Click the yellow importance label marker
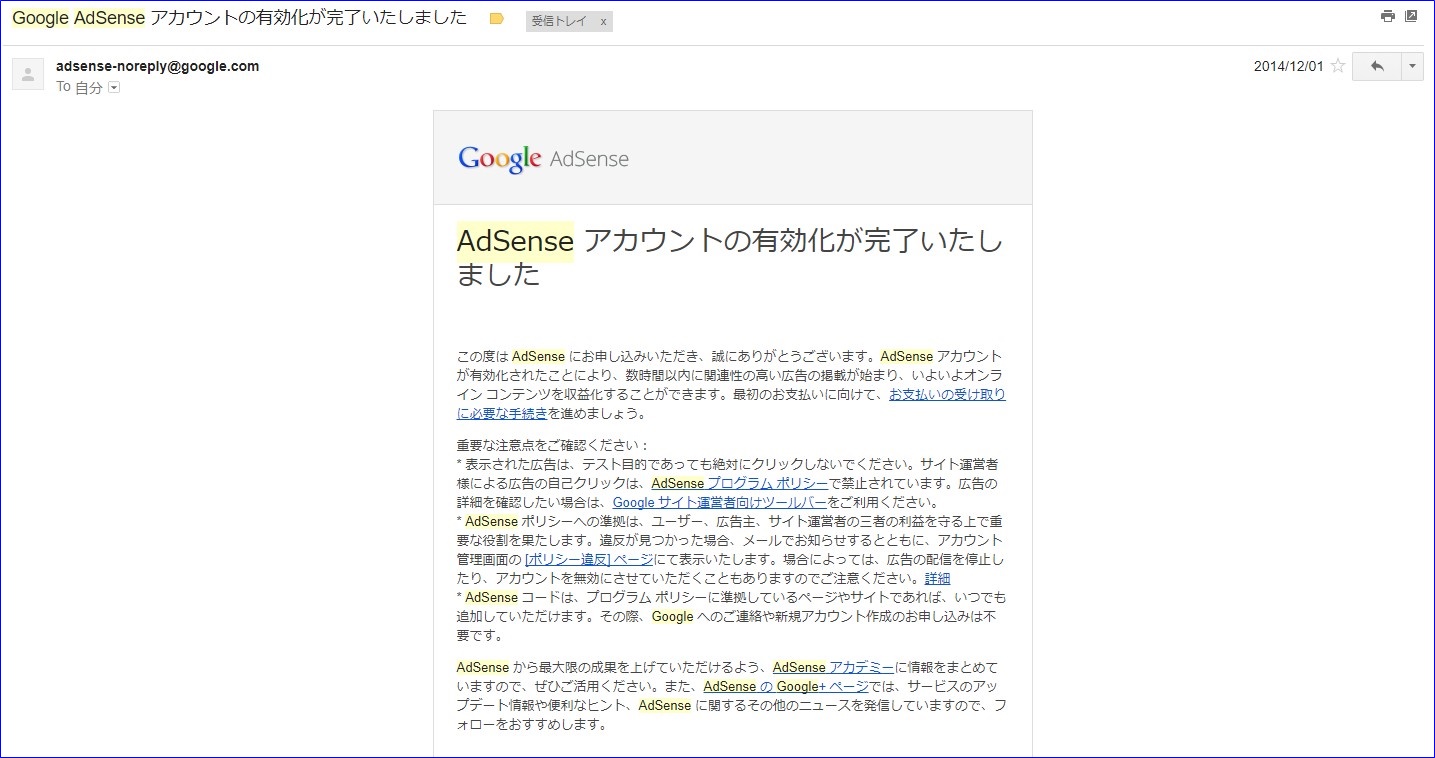Viewport: 1435px width, 758px height. tap(497, 19)
